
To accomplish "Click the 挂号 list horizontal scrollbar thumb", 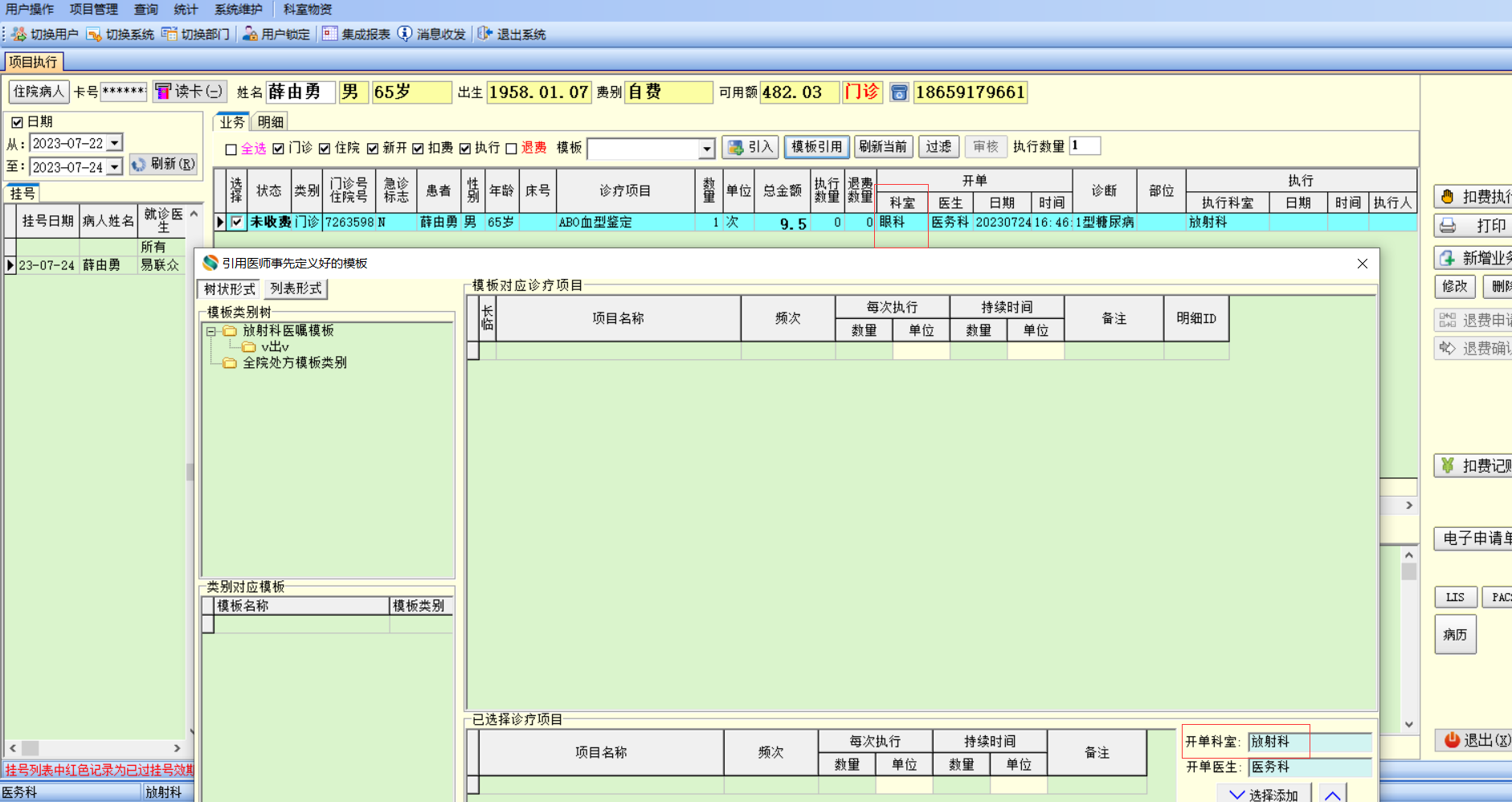I will [x=30, y=748].
